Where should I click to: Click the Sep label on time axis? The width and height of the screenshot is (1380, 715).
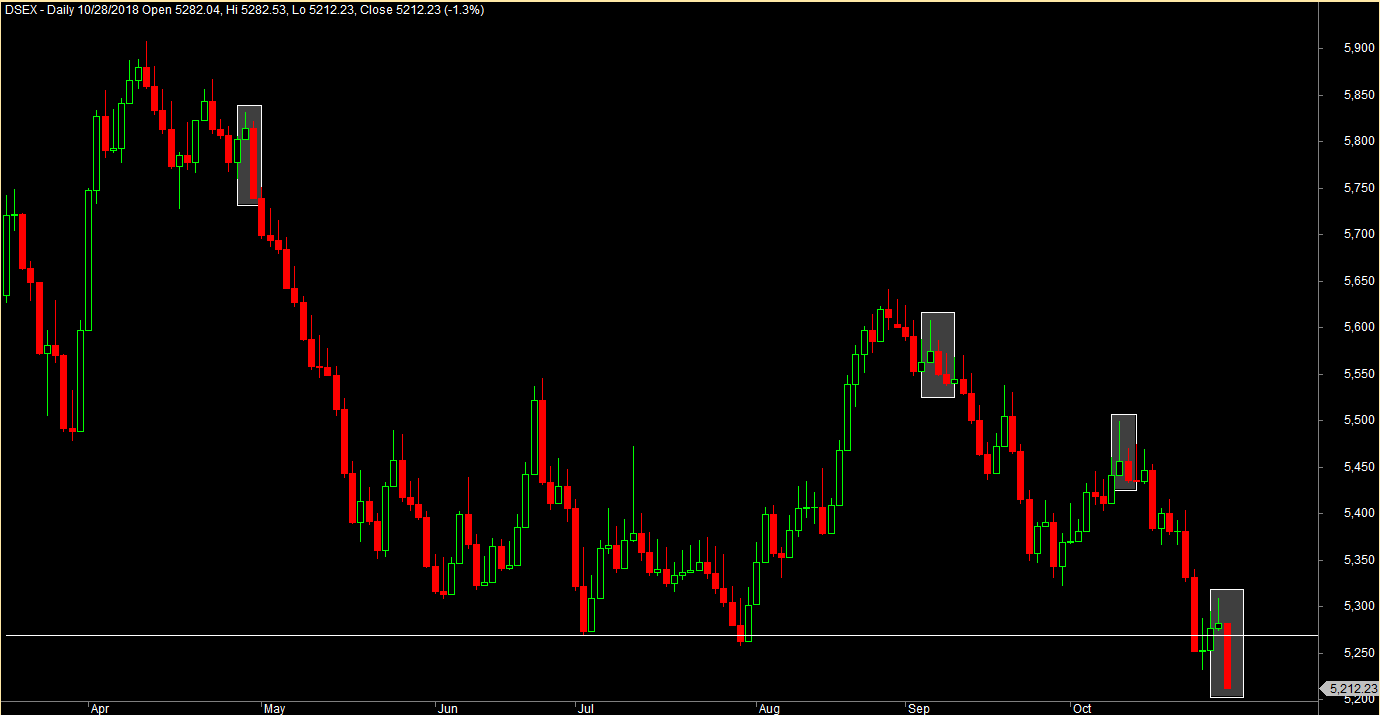919,708
